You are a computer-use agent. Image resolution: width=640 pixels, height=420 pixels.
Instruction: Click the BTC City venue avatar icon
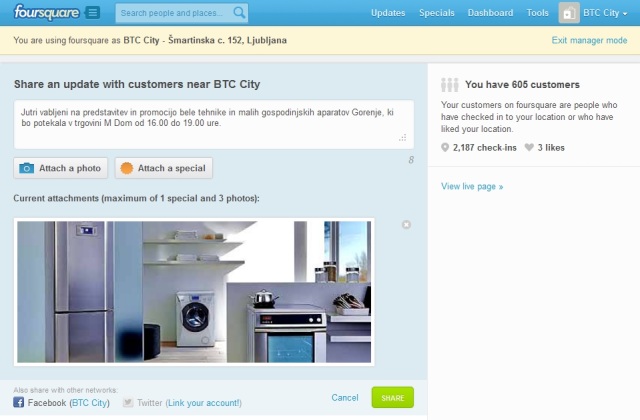(569, 13)
